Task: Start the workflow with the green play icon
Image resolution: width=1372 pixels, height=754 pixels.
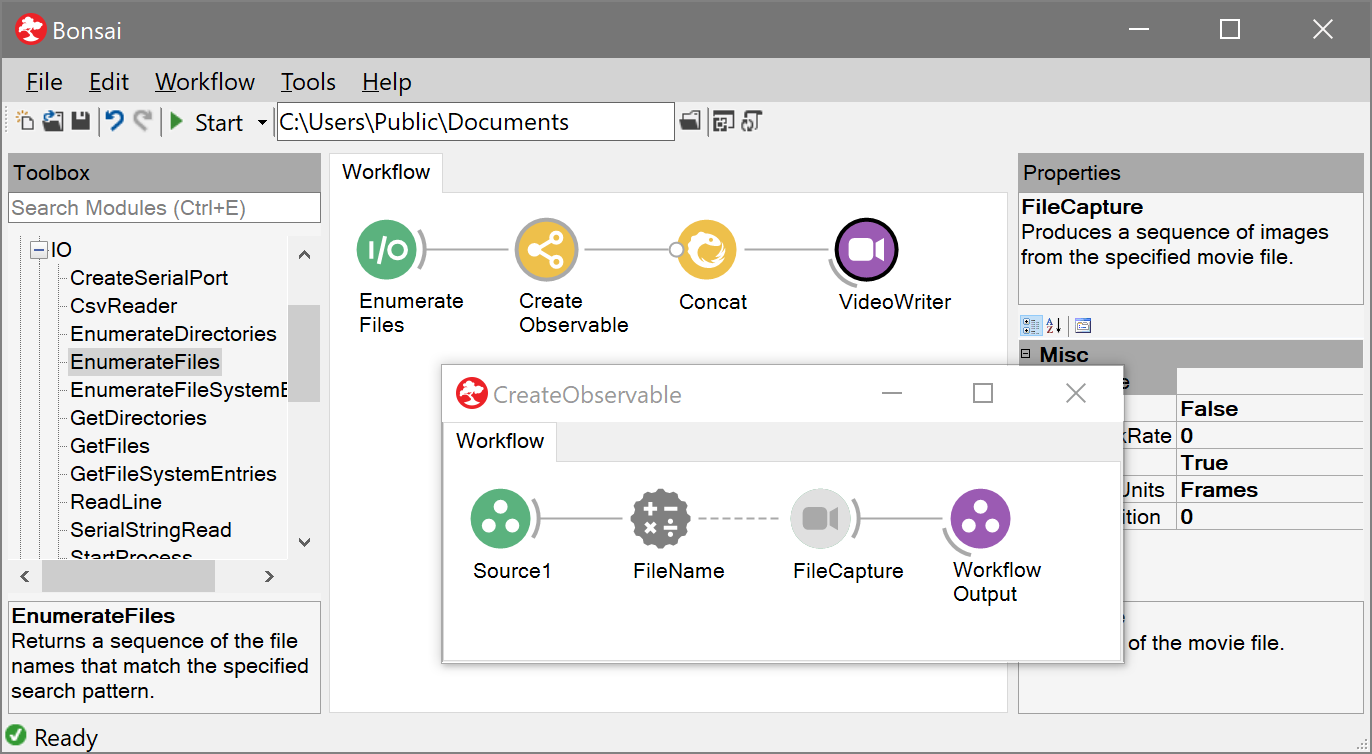Action: coord(177,122)
